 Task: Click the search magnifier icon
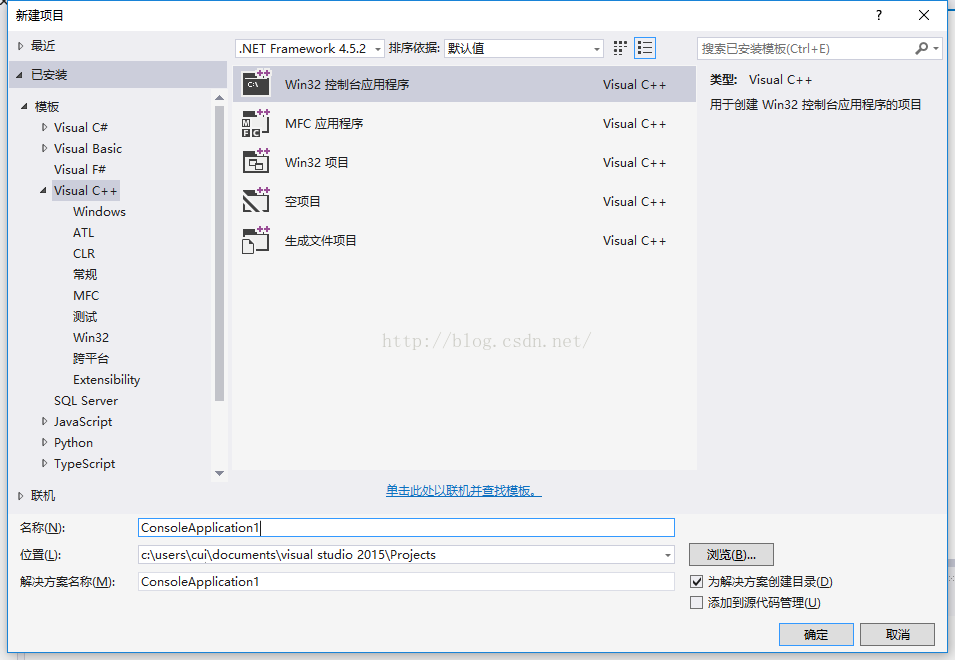pyautogui.click(x=921, y=48)
